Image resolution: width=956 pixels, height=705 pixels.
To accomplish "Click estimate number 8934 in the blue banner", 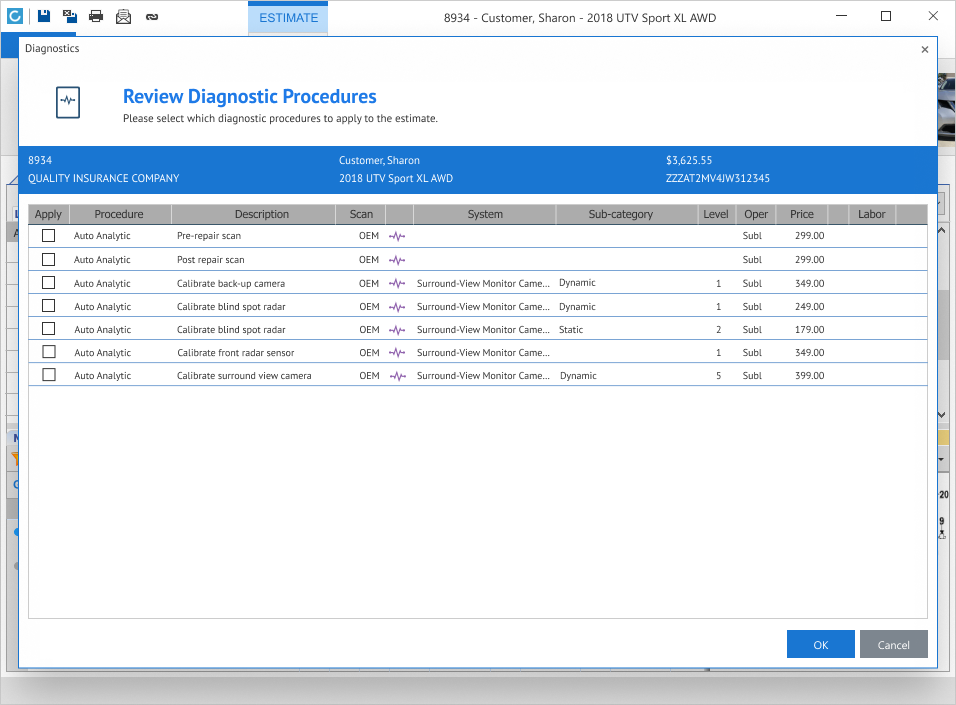I will [40, 160].
